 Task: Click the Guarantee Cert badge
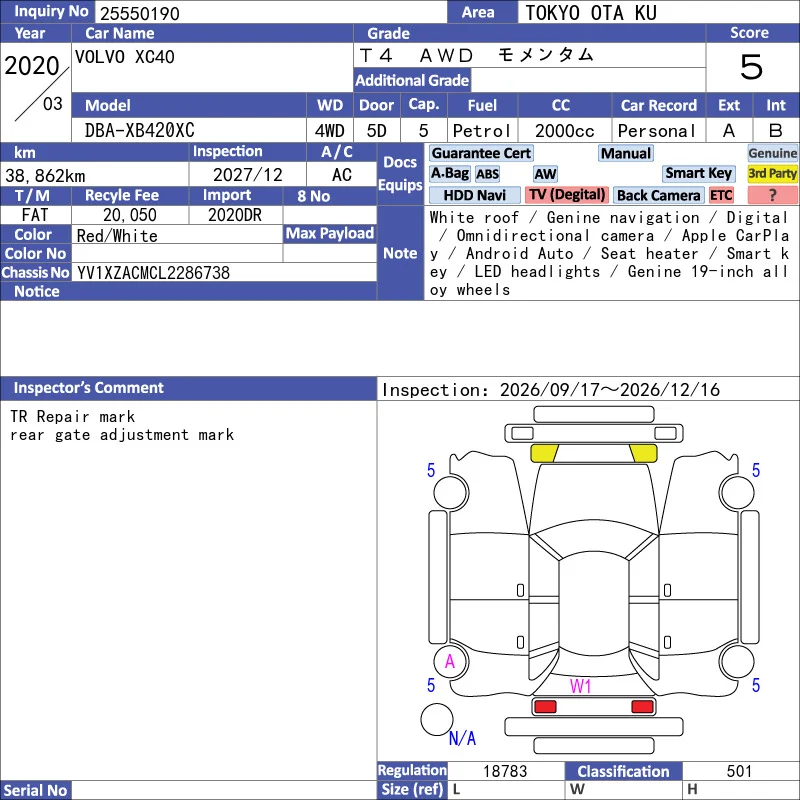click(481, 153)
